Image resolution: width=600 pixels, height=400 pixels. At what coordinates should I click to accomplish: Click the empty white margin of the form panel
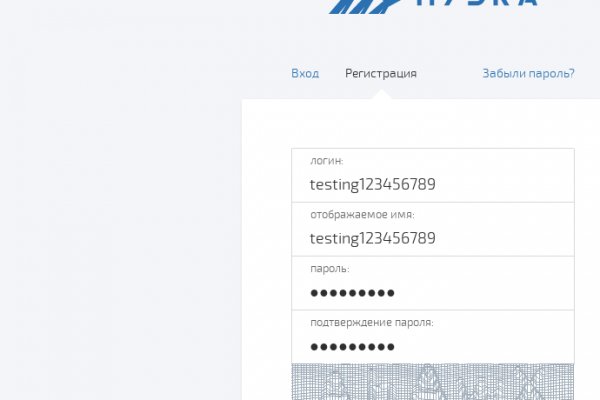pyautogui.click(x=266, y=250)
